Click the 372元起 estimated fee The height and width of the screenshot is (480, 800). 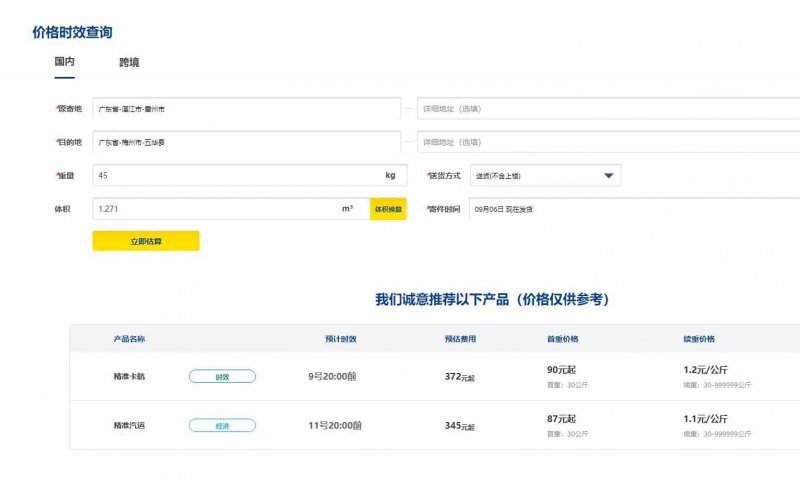tap(460, 377)
